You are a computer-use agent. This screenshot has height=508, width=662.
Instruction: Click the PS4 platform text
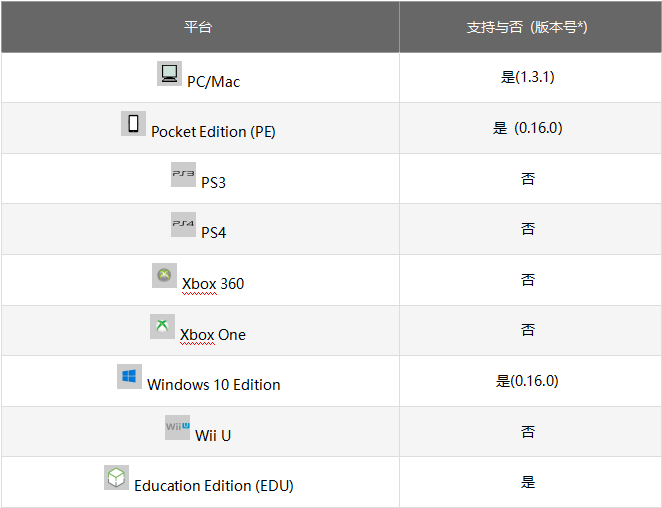point(213,233)
